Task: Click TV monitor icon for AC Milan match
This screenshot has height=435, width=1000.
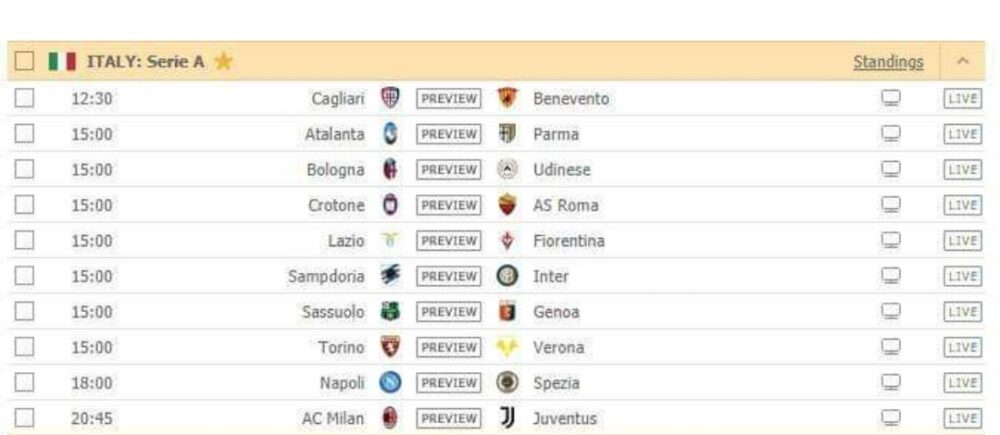Action: click(x=890, y=418)
